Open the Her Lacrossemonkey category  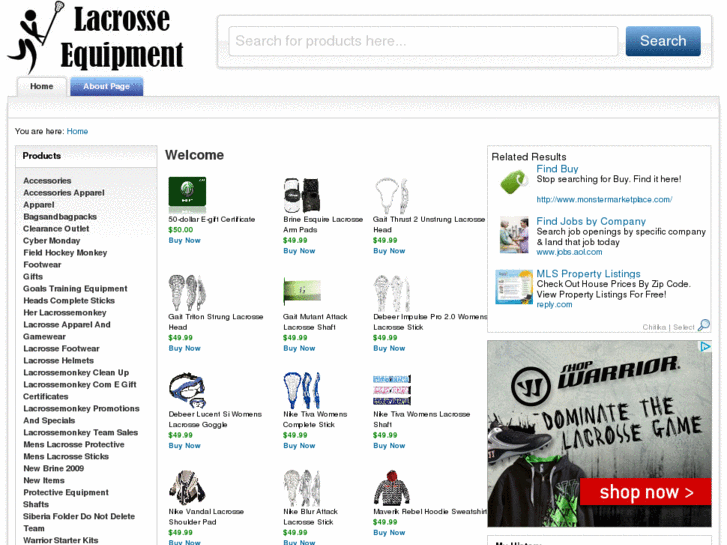pyautogui.click(x=65, y=313)
